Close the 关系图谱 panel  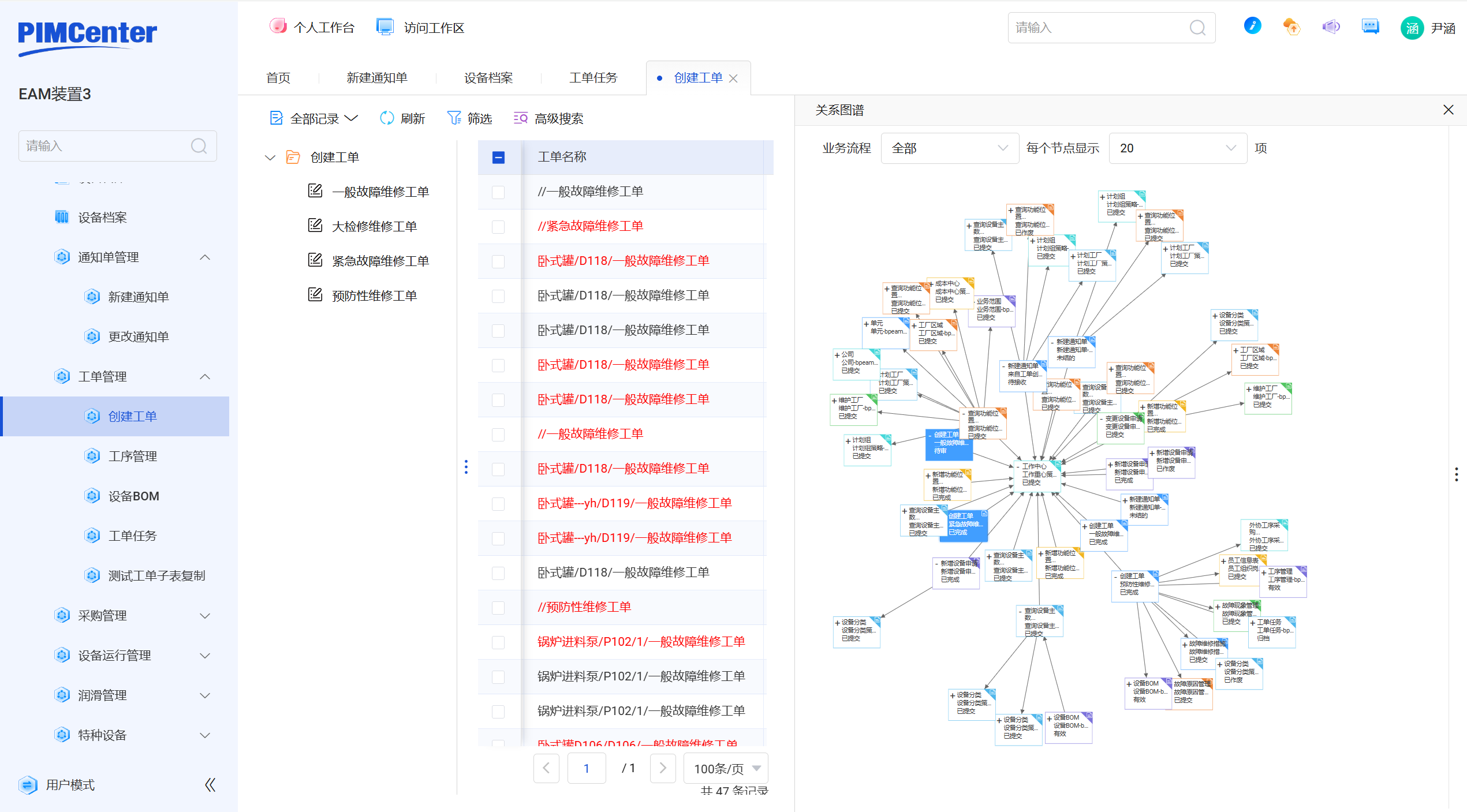(x=1449, y=110)
